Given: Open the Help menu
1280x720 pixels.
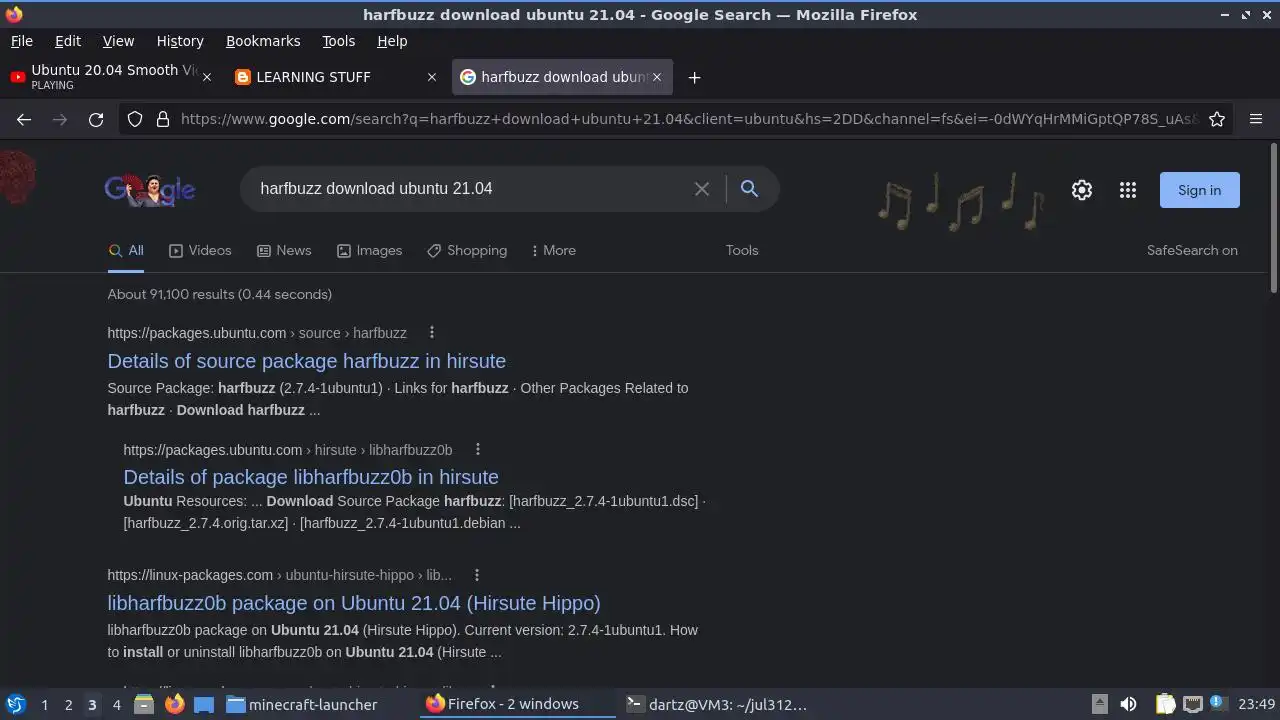Looking at the screenshot, I should click(x=392, y=41).
